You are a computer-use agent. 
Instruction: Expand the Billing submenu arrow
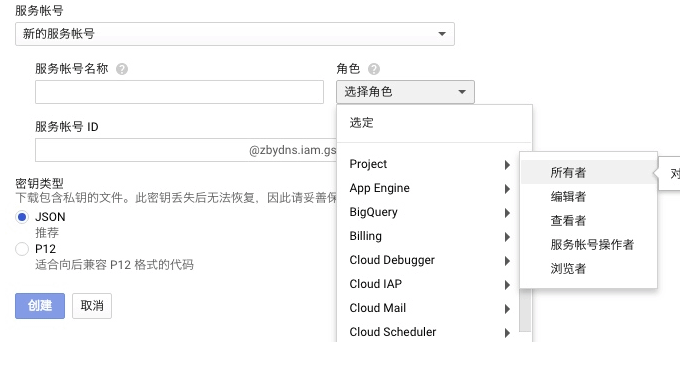click(x=507, y=237)
